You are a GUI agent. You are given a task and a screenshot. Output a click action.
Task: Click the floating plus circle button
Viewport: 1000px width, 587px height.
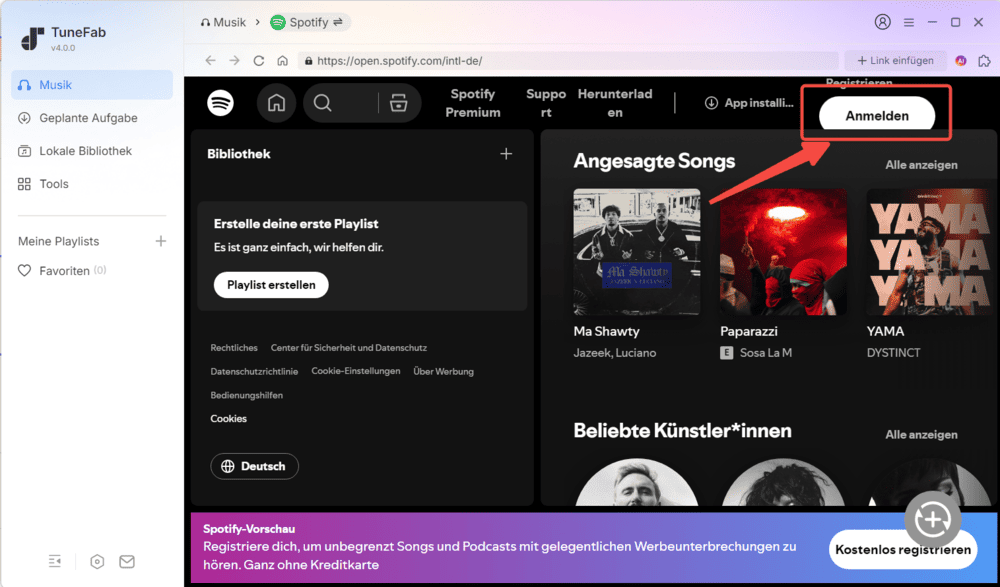(x=933, y=520)
